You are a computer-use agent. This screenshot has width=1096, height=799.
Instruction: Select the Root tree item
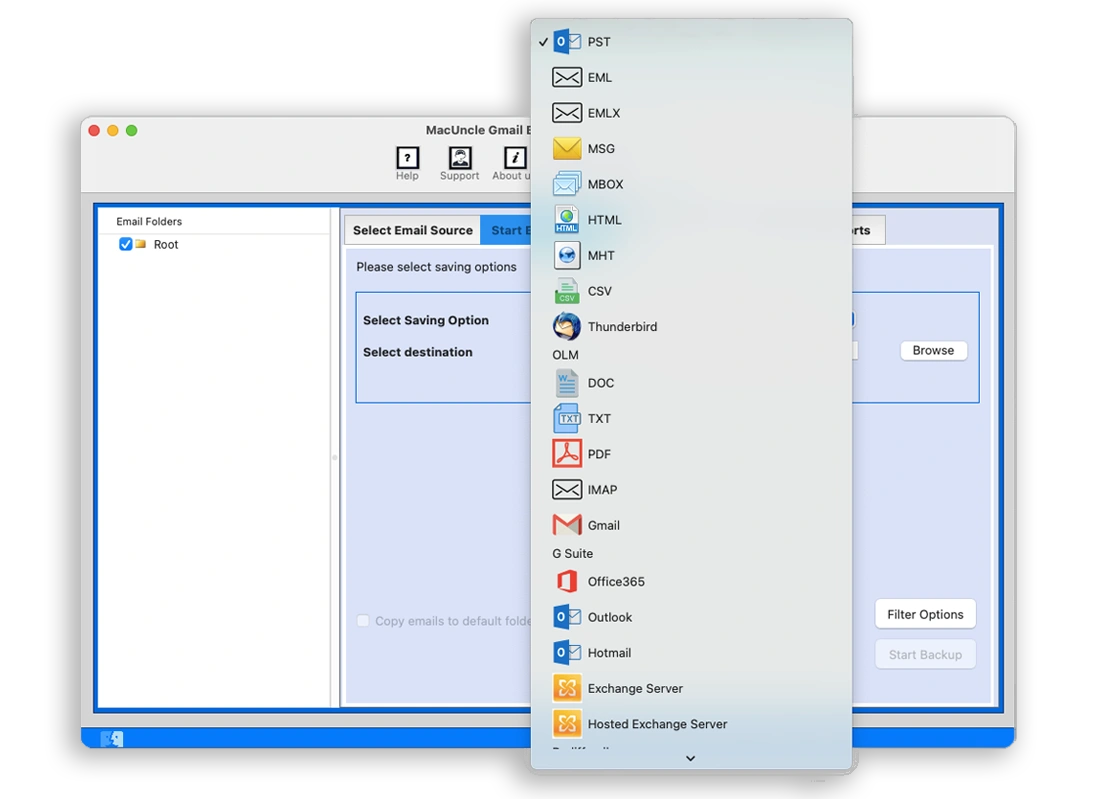tap(166, 244)
